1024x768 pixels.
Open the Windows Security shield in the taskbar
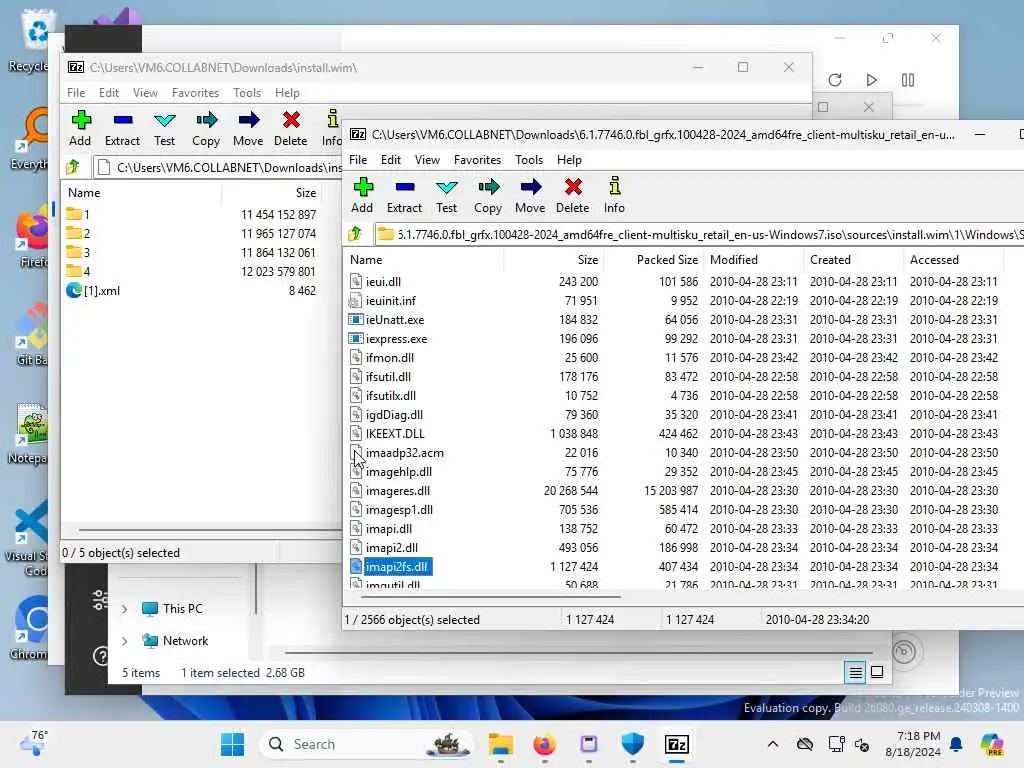(632, 744)
